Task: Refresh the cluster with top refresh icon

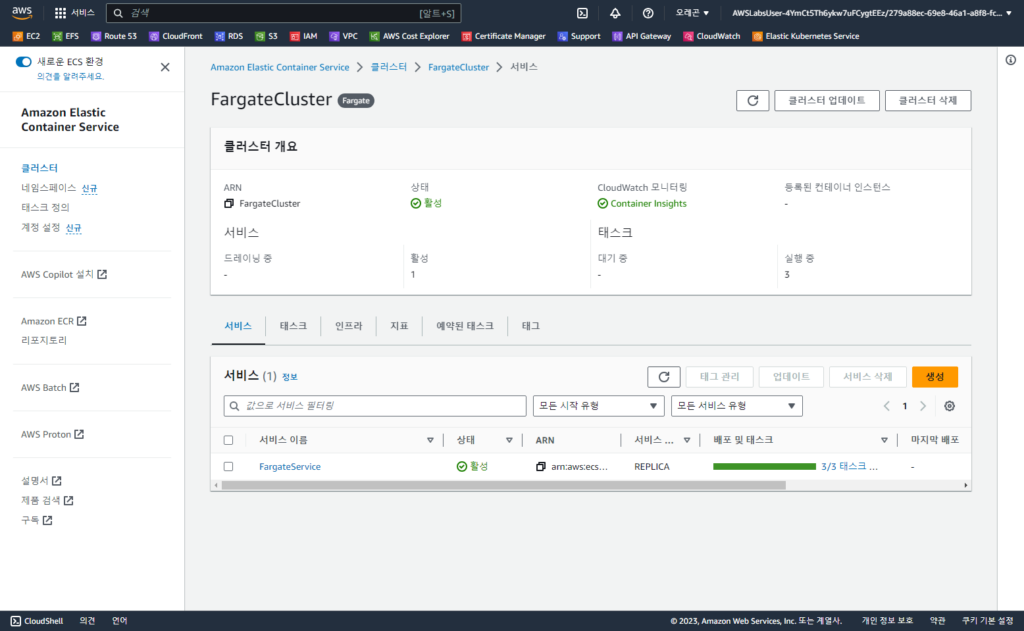Action: [752, 101]
